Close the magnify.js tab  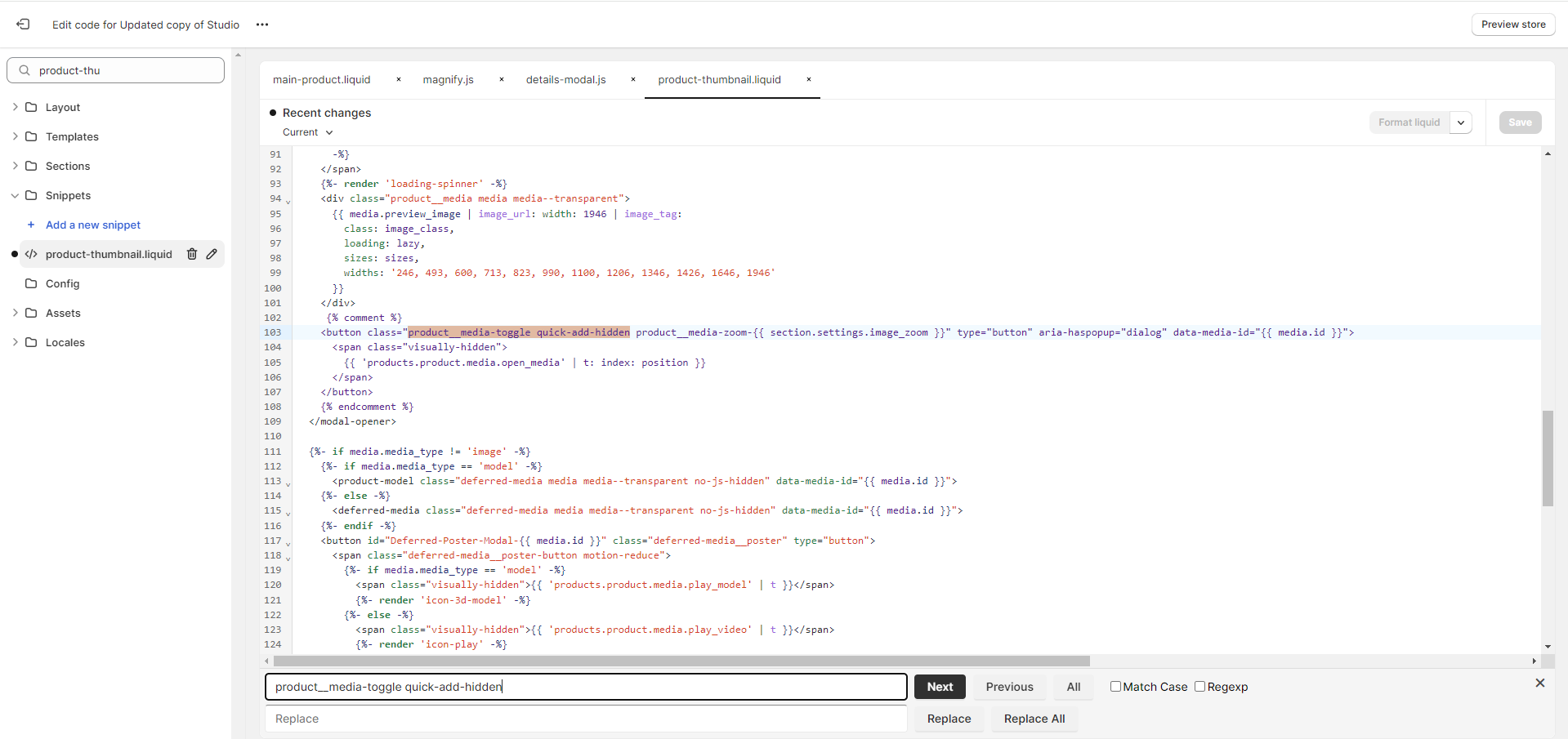[502, 79]
